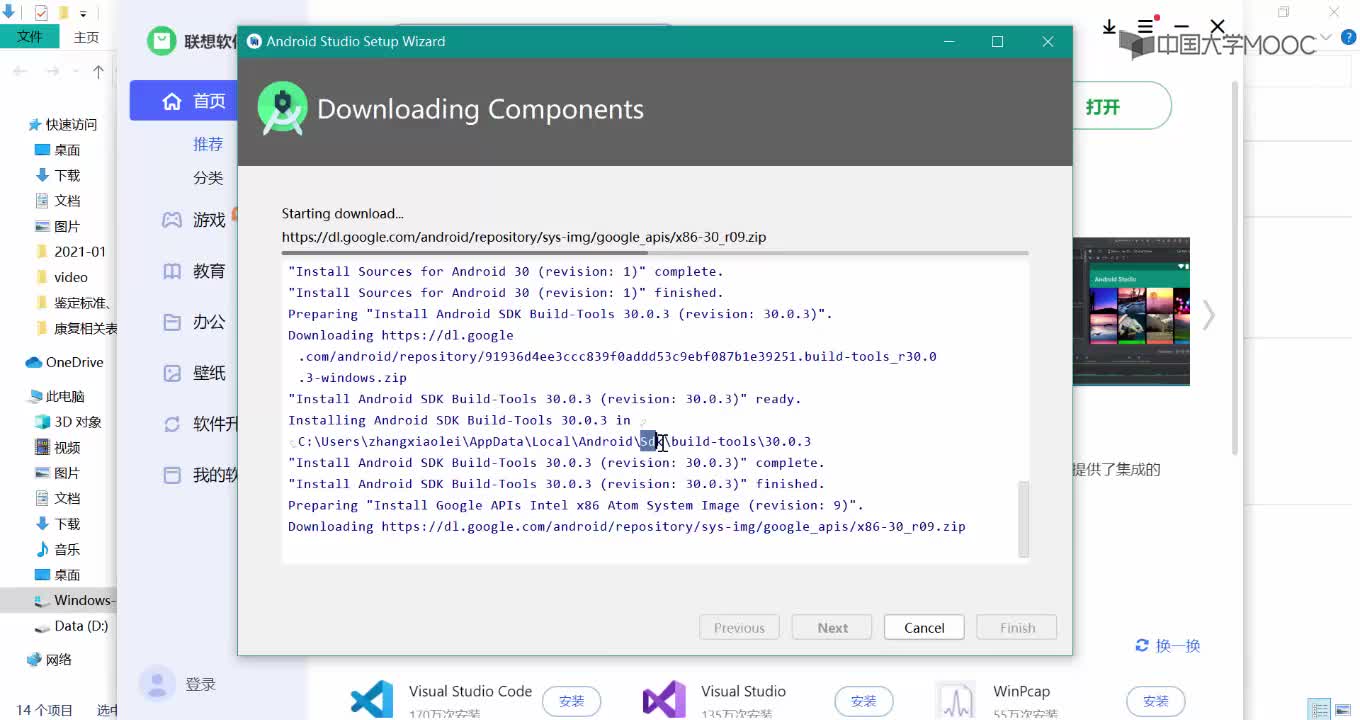Image resolution: width=1360 pixels, height=720 pixels.
Task: Click the Lenovo software store logo icon
Action: [x=161, y=41]
